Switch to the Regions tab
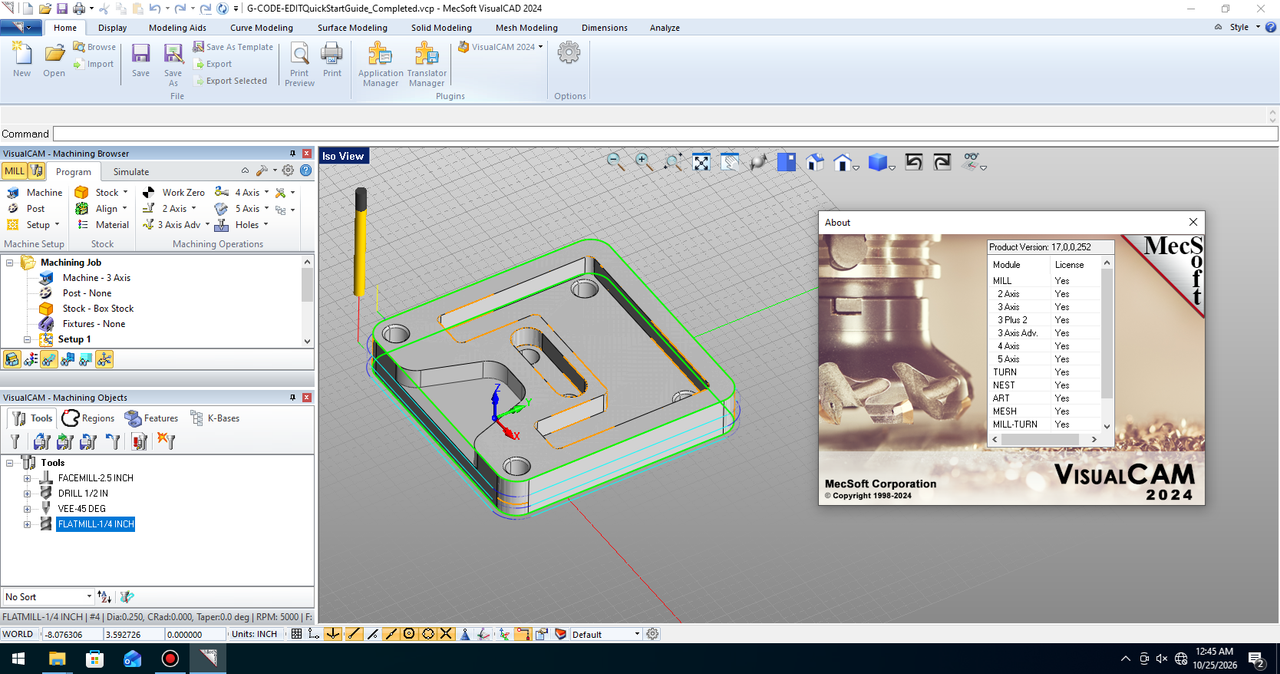1280x674 pixels. [x=88, y=418]
